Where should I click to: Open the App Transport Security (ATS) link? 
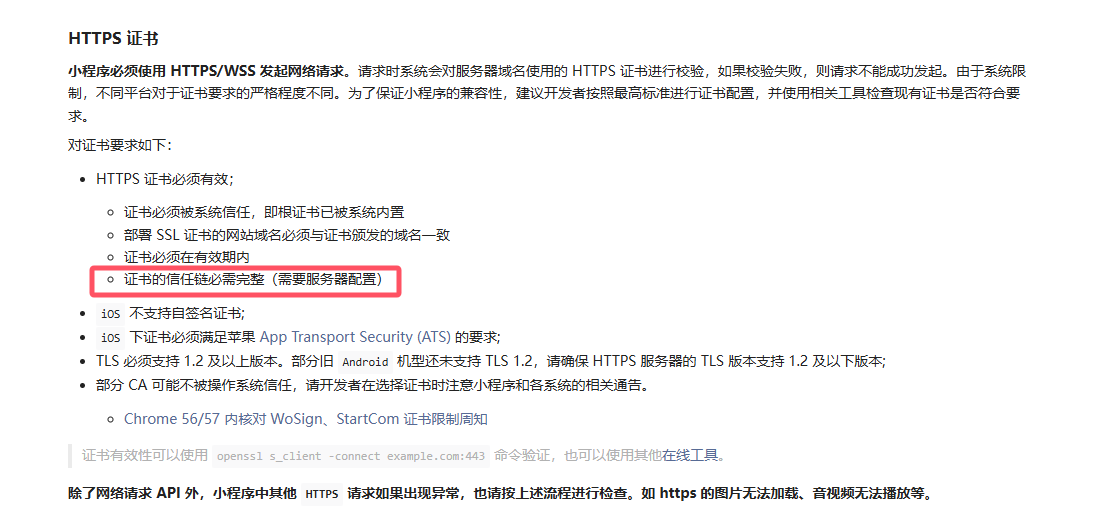pyautogui.click(x=355, y=336)
